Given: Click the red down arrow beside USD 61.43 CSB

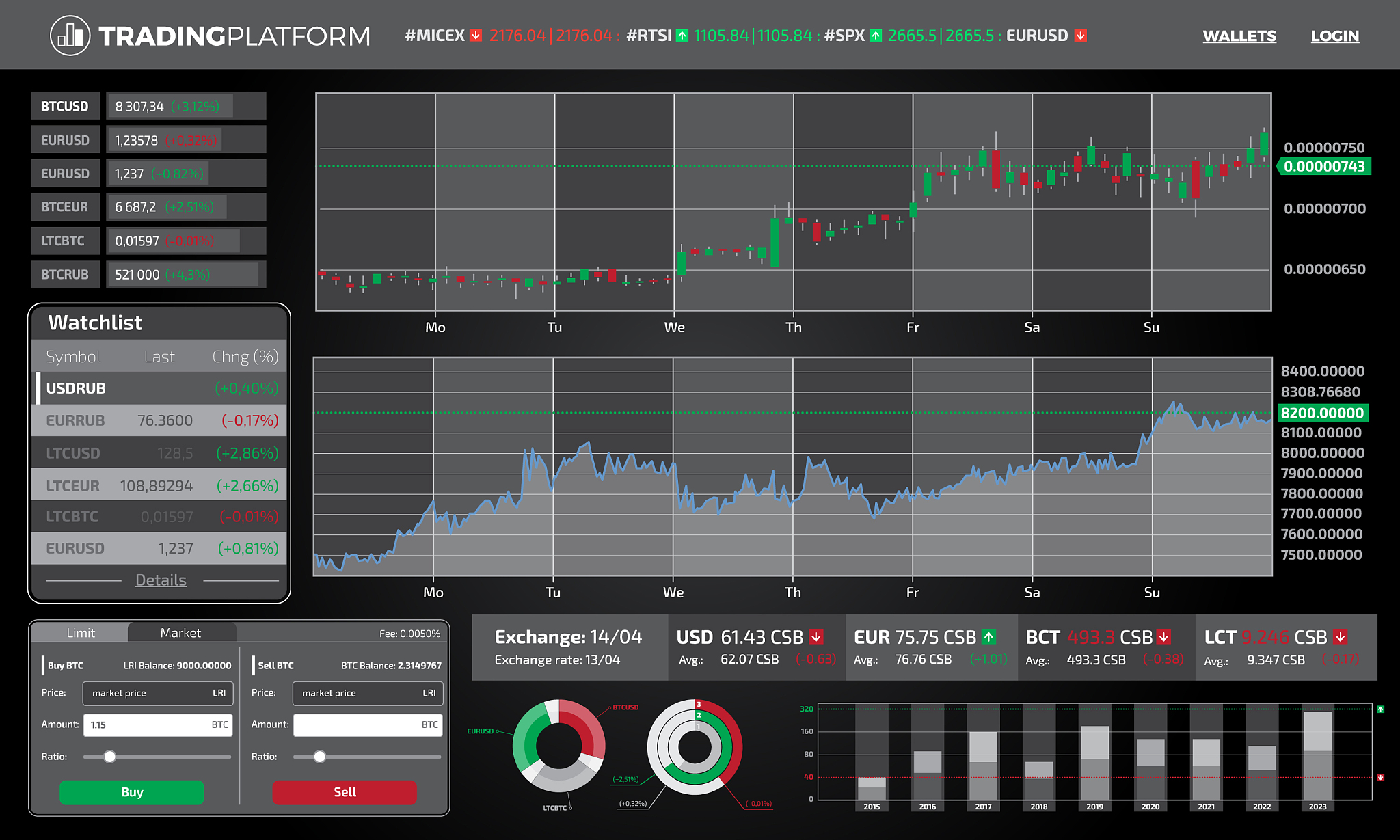Looking at the screenshot, I should click(816, 637).
